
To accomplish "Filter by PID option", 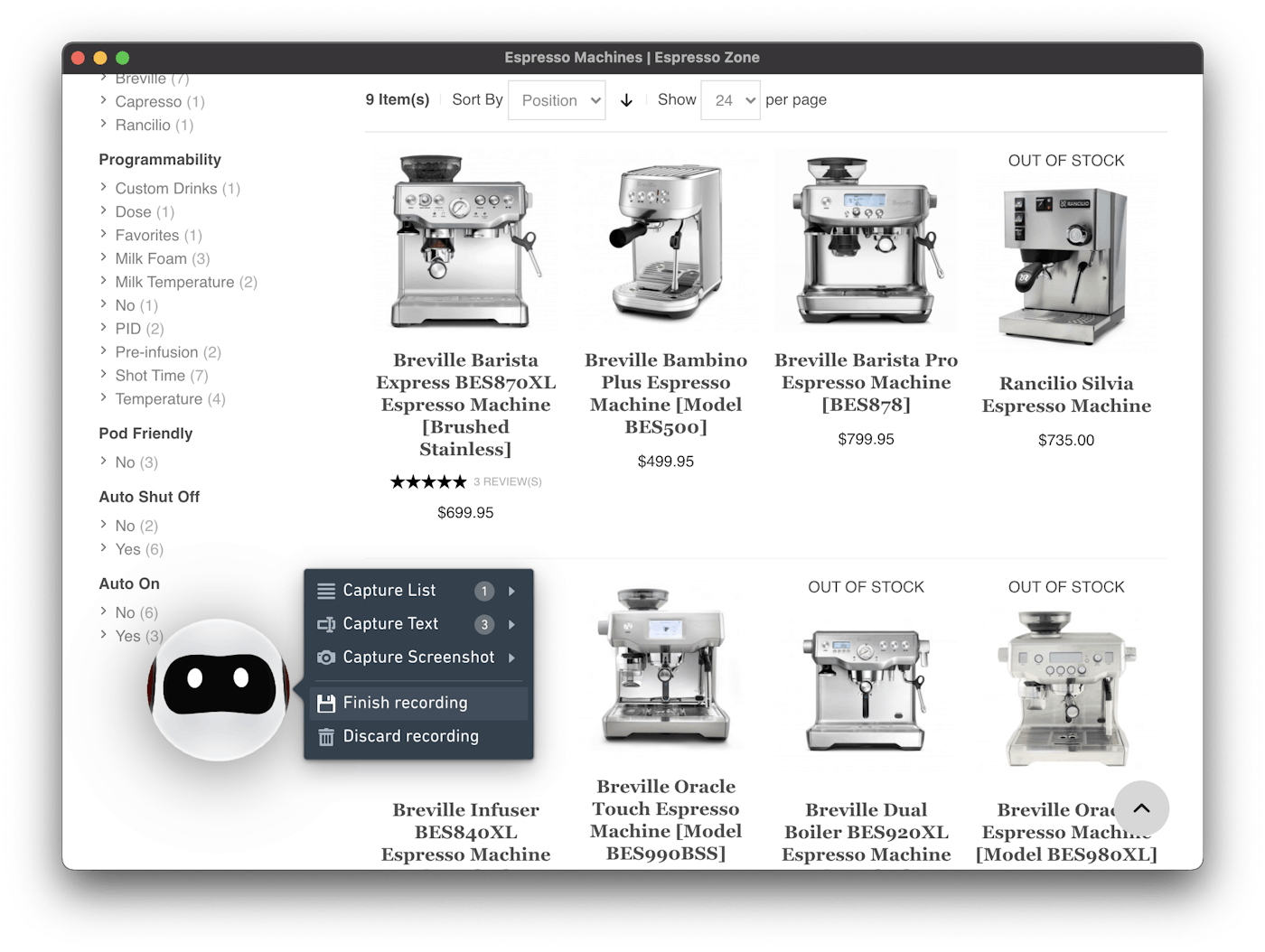I will coord(139,329).
